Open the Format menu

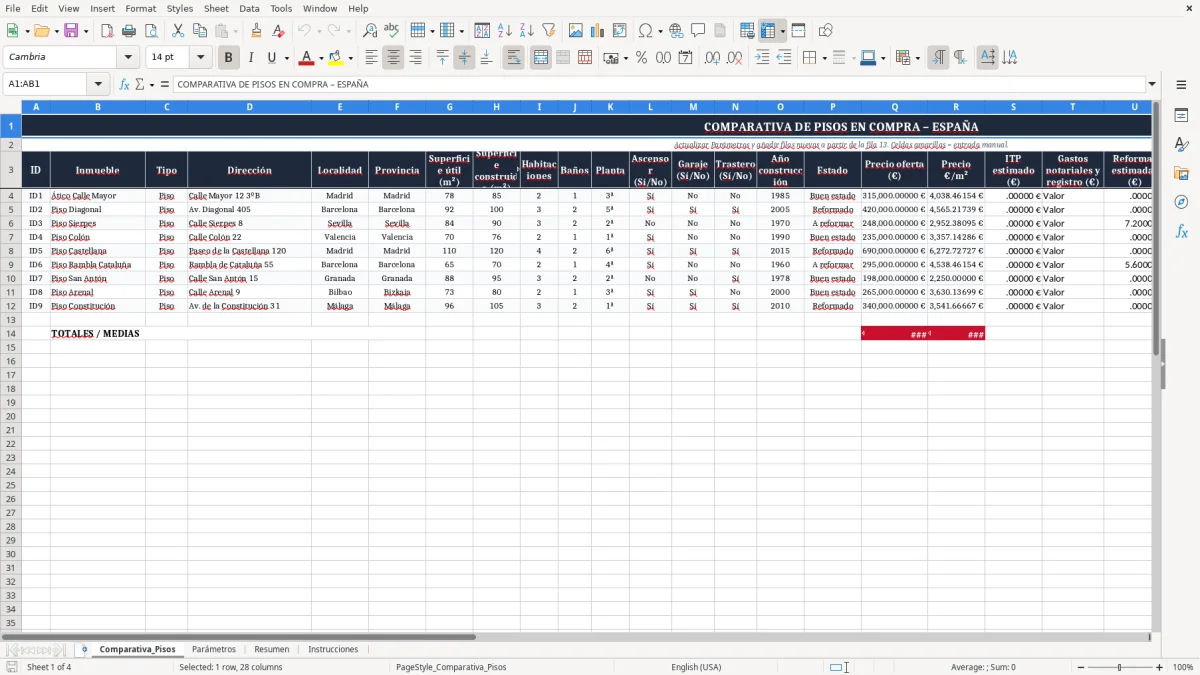coord(141,8)
